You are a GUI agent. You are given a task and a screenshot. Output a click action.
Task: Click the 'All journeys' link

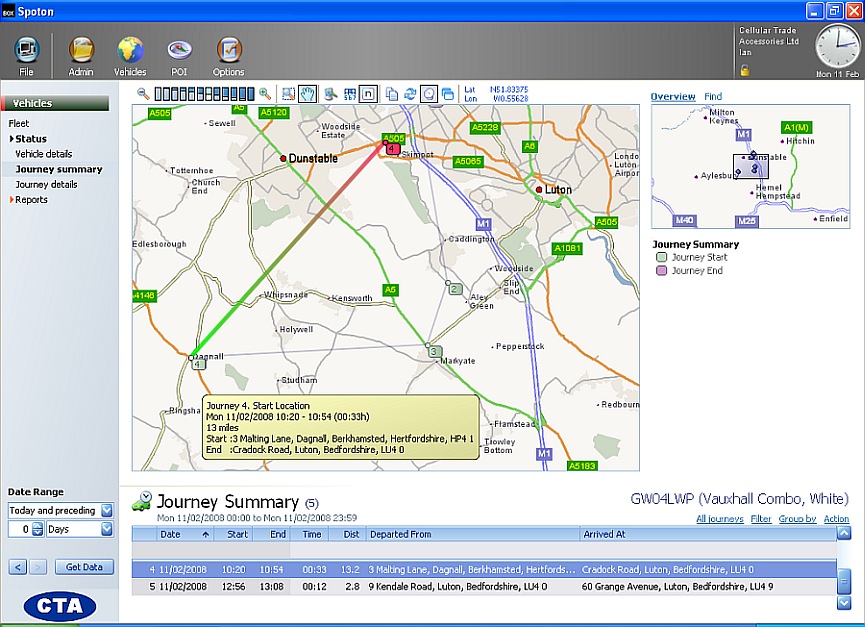coord(719,519)
